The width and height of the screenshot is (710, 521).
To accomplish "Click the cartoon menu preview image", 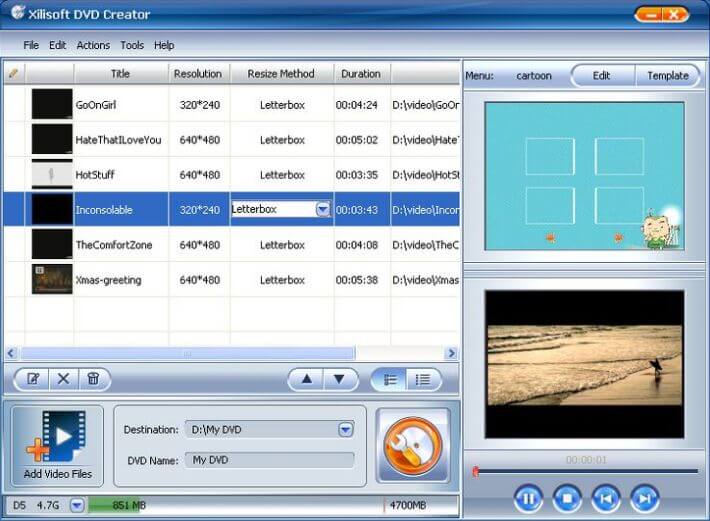I will click(x=584, y=176).
